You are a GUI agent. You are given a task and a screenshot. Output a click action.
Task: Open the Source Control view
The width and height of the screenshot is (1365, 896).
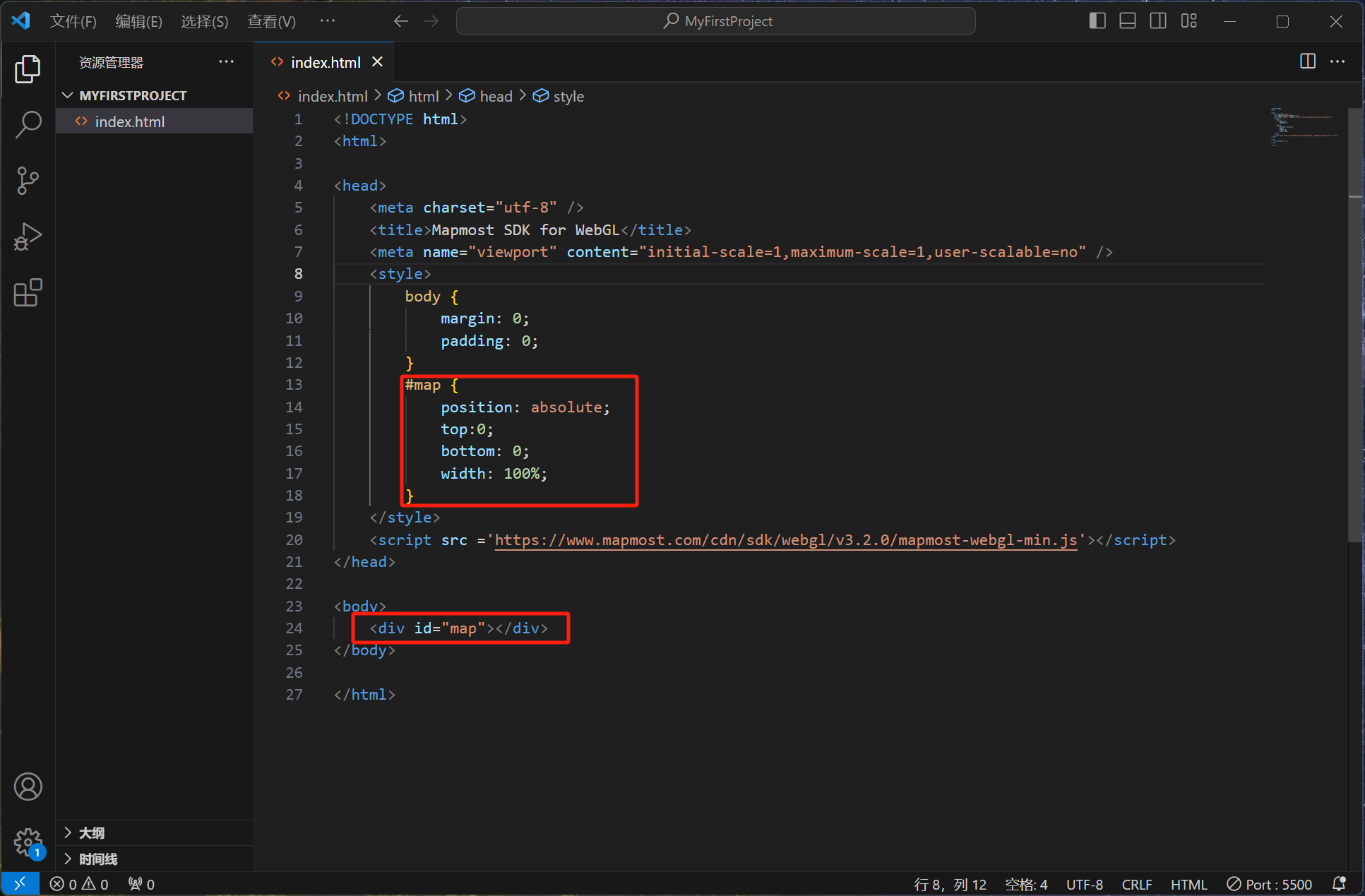(x=28, y=180)
